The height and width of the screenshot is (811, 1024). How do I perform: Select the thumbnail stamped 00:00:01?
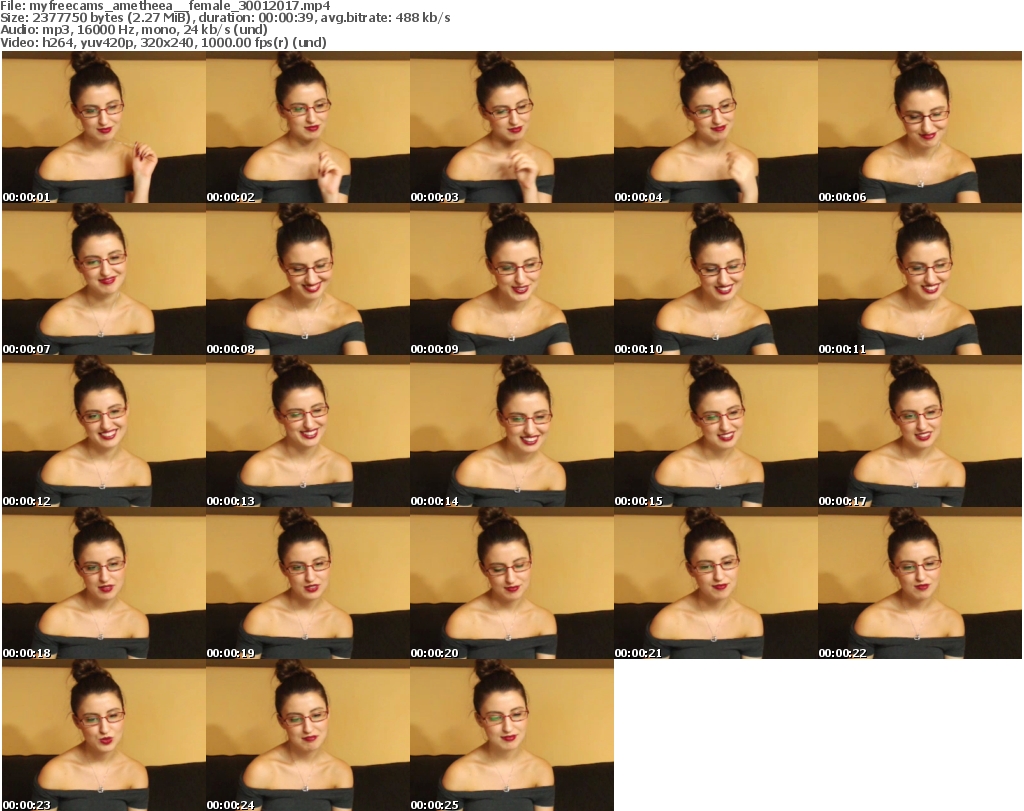point(104,127)
